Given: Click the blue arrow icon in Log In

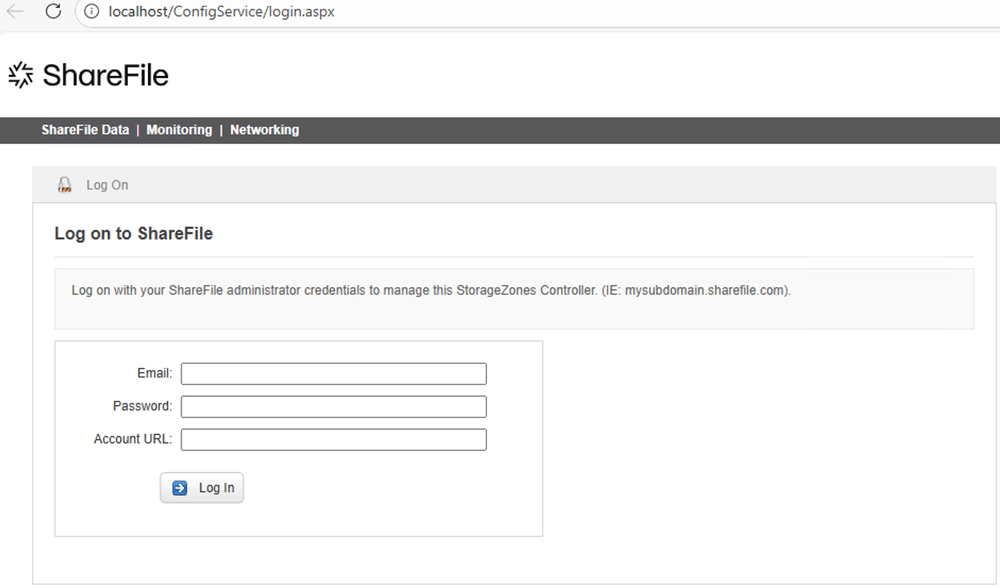Looking at the screenshot, I should 180,488.
